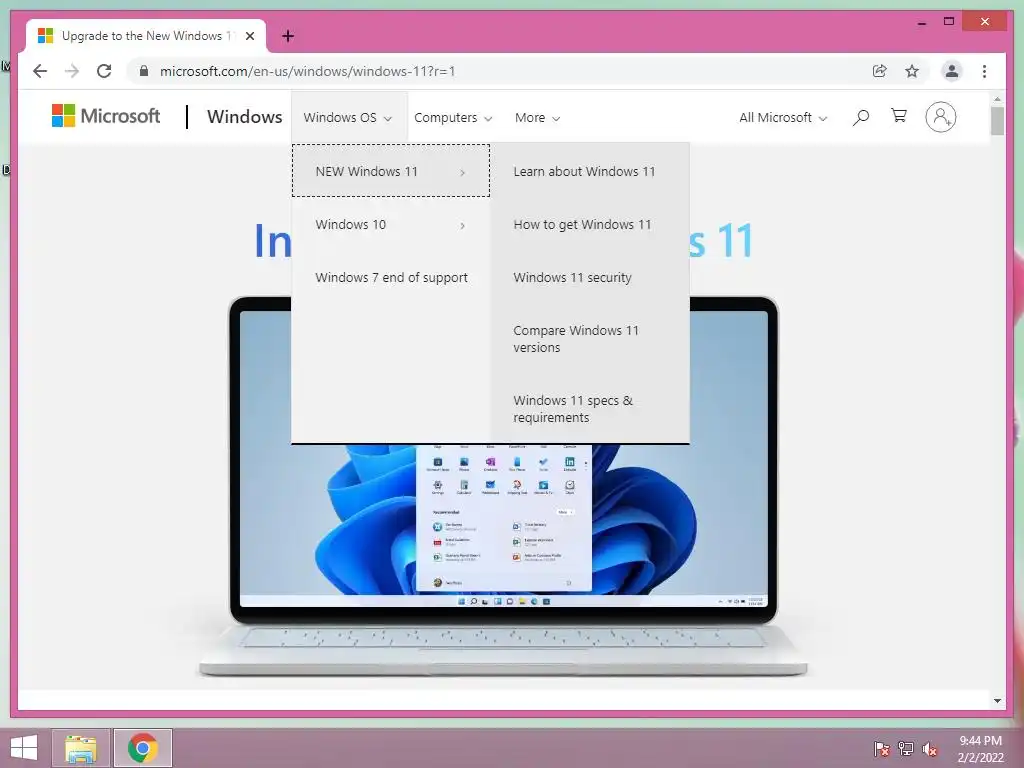Click the taskbar clock showing 9:44 PM
The width and height of the screenshot is (1024, 768).
pyautogui.click(x=980, y=748)
